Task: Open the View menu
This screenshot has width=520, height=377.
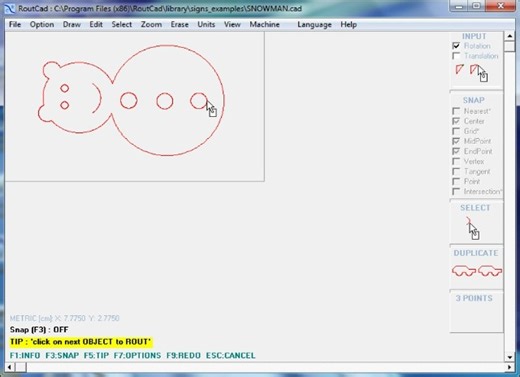Action: pyautogui.click(x=232, y=25)
